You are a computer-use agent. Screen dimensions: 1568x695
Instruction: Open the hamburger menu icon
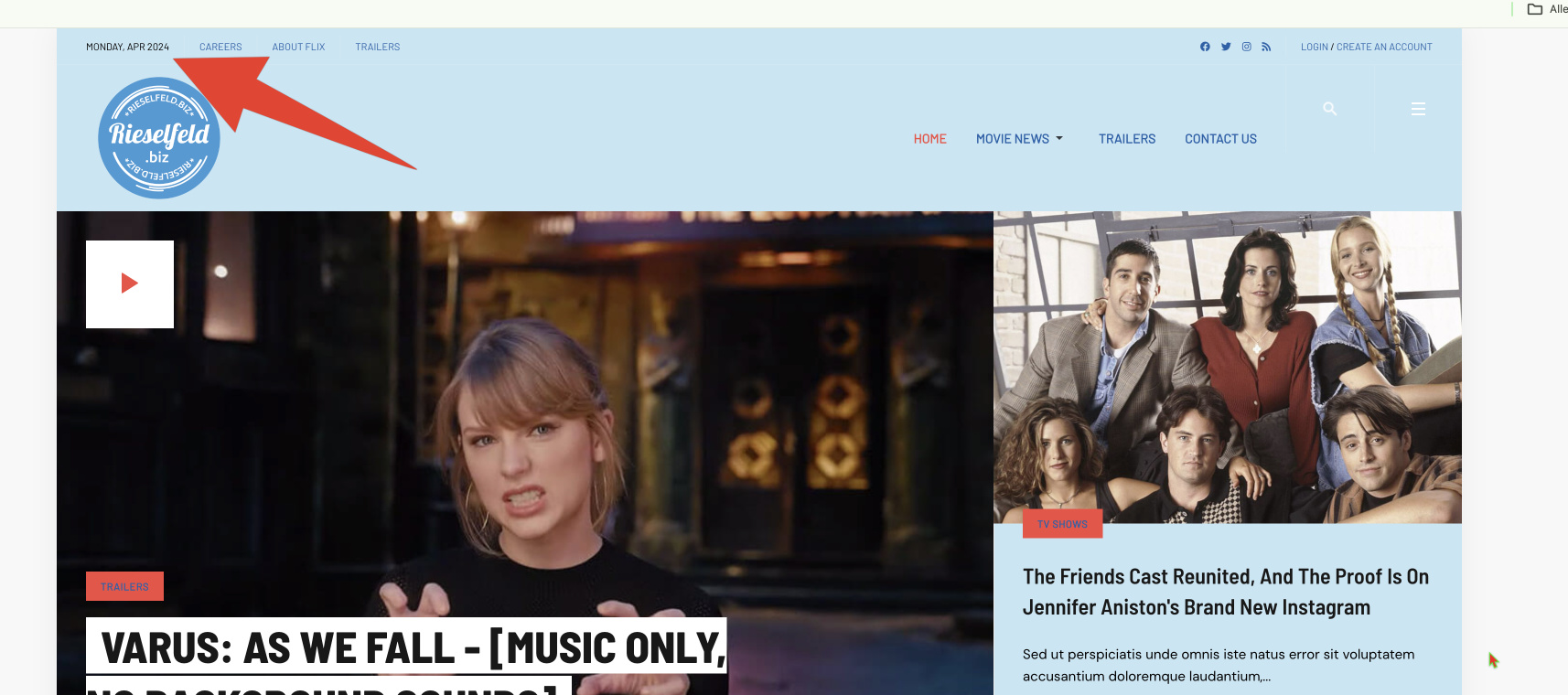tap(1418, 109)
